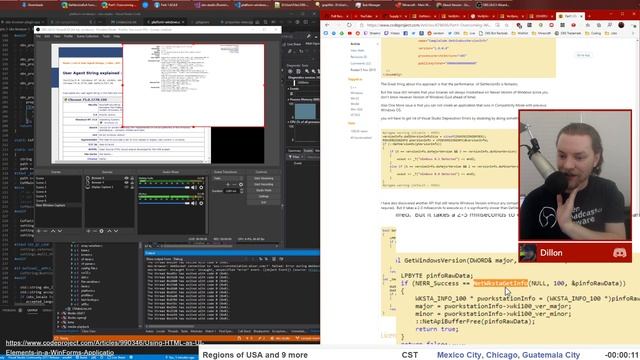Expand the lzma project in Solution Explorer
Screen dimensions: 640x360
click(x=58, y=322)
